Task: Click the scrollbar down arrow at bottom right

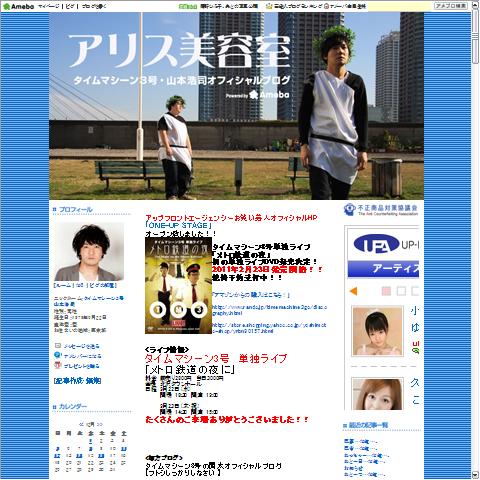Action: (475, 475)
